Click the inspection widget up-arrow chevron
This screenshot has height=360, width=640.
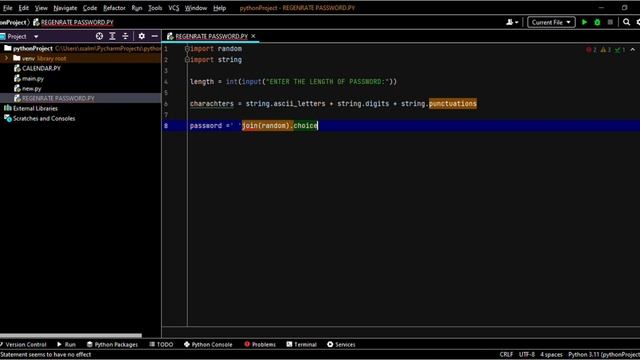[633, 50]
